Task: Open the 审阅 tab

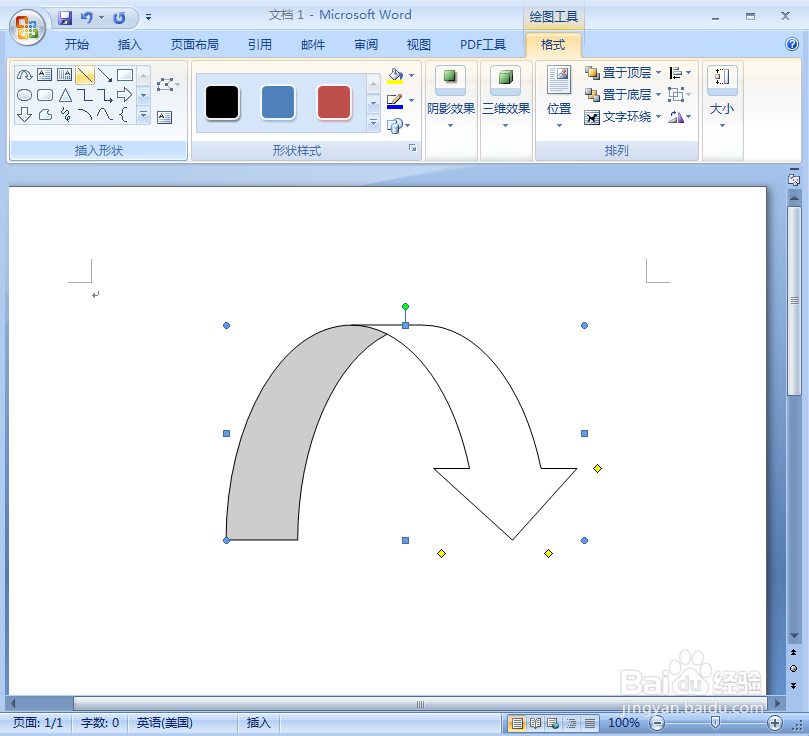Action: click(x=366, y=45)
